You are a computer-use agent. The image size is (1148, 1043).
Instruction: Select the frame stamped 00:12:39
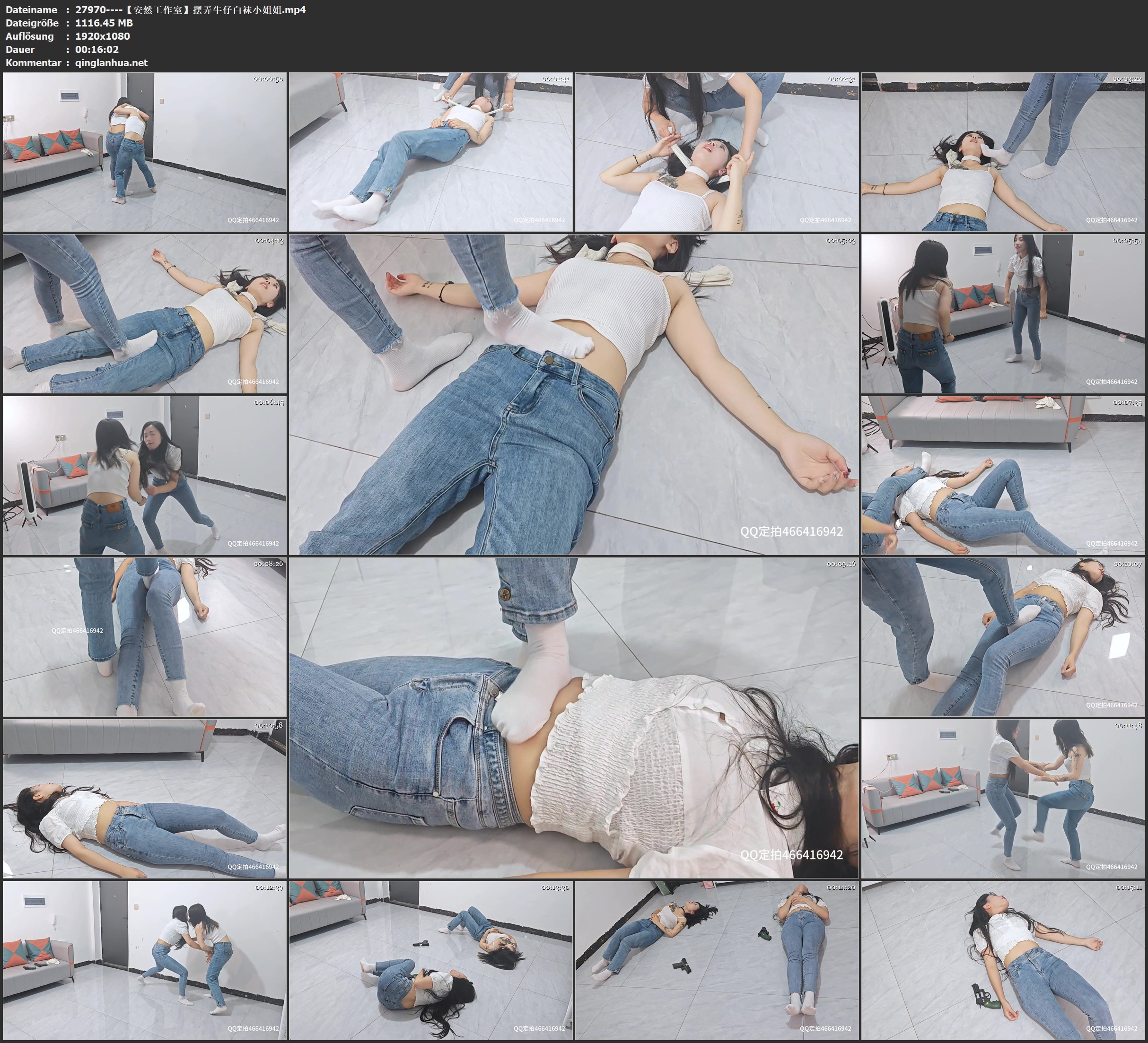tap(145, 960)
